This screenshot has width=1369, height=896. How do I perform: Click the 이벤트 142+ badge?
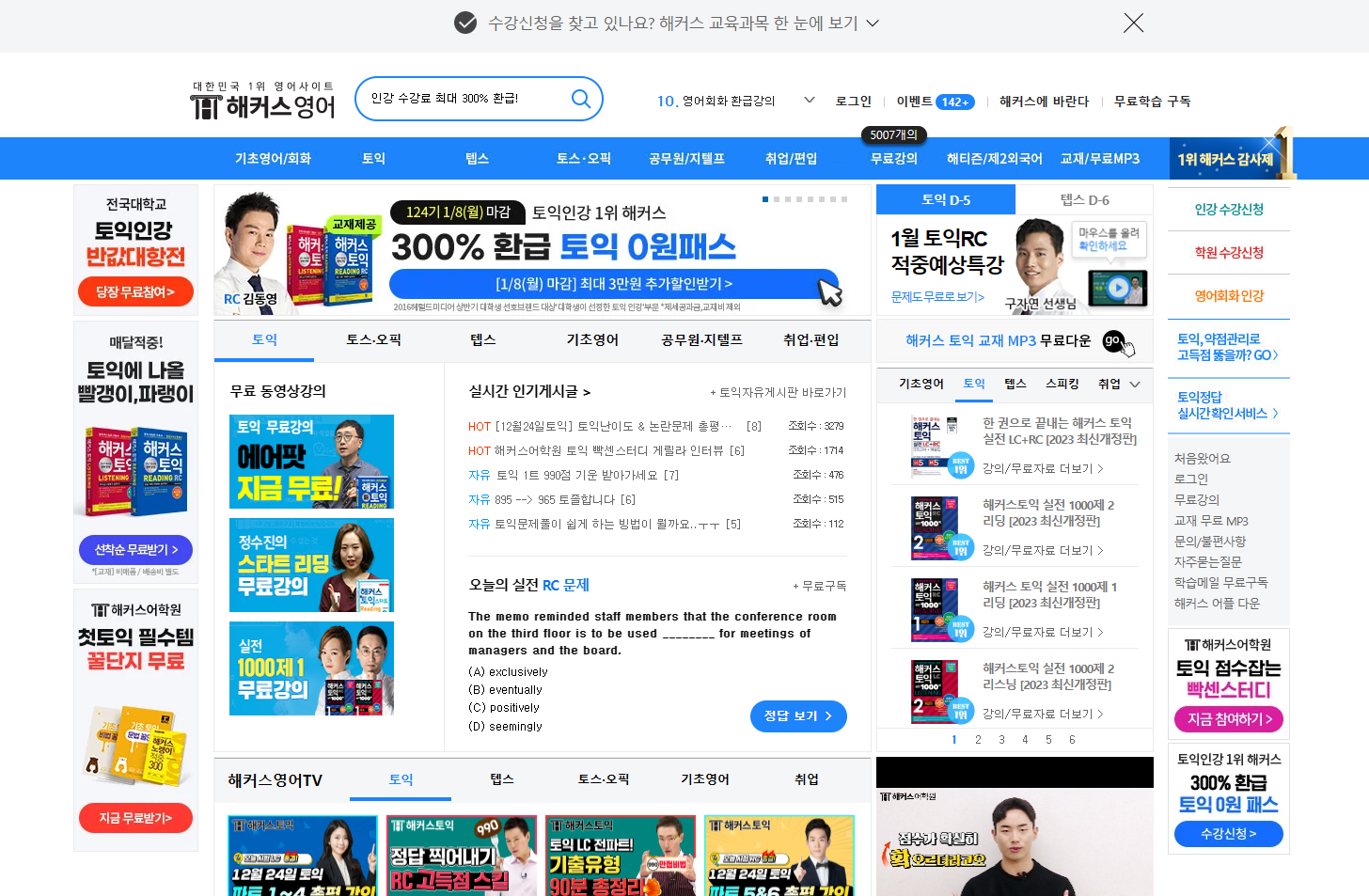[x=934, y=101]
